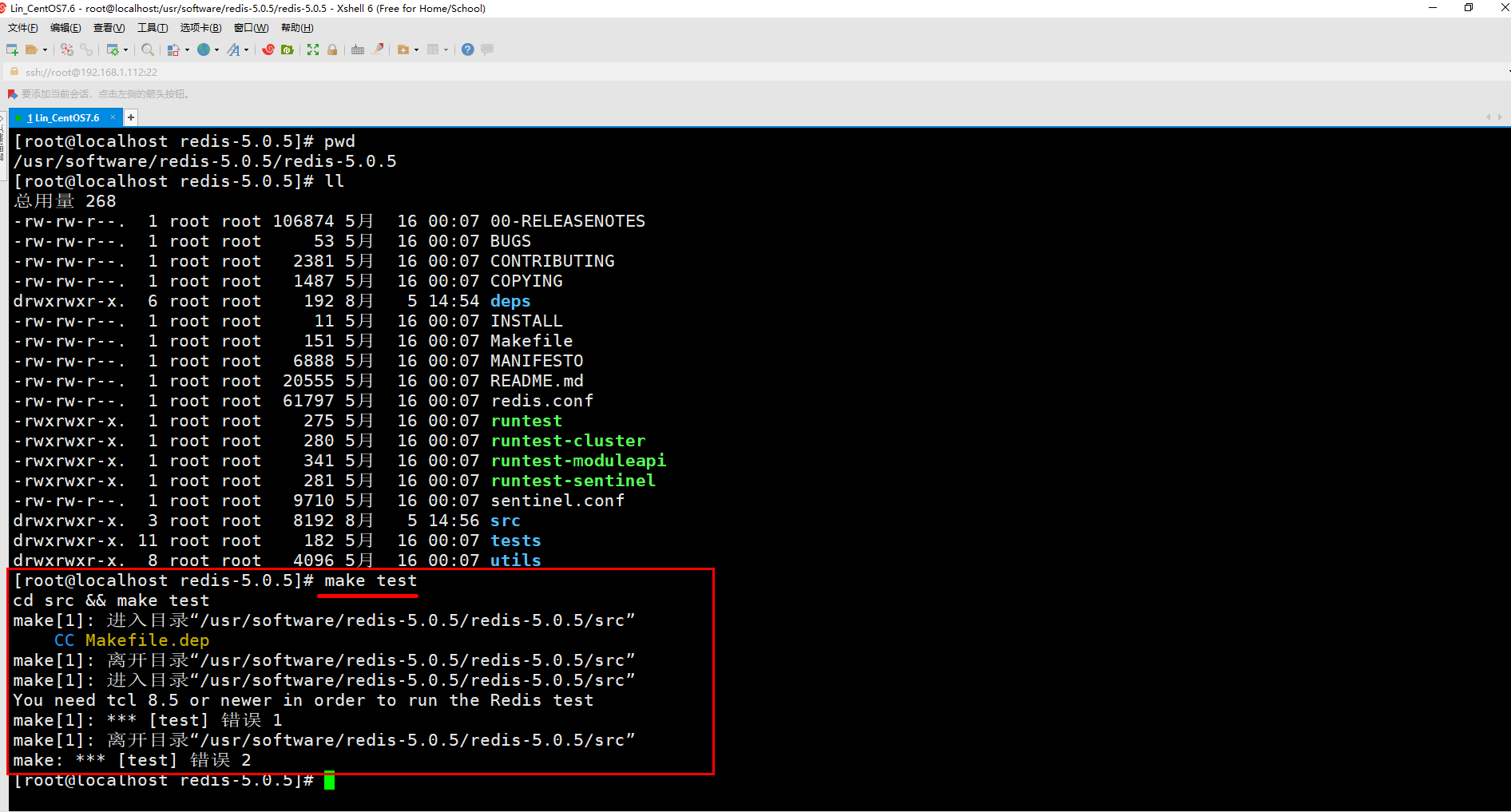
Task: Open the dropdown beside the tile-windows icon
Action: (446, 50)
